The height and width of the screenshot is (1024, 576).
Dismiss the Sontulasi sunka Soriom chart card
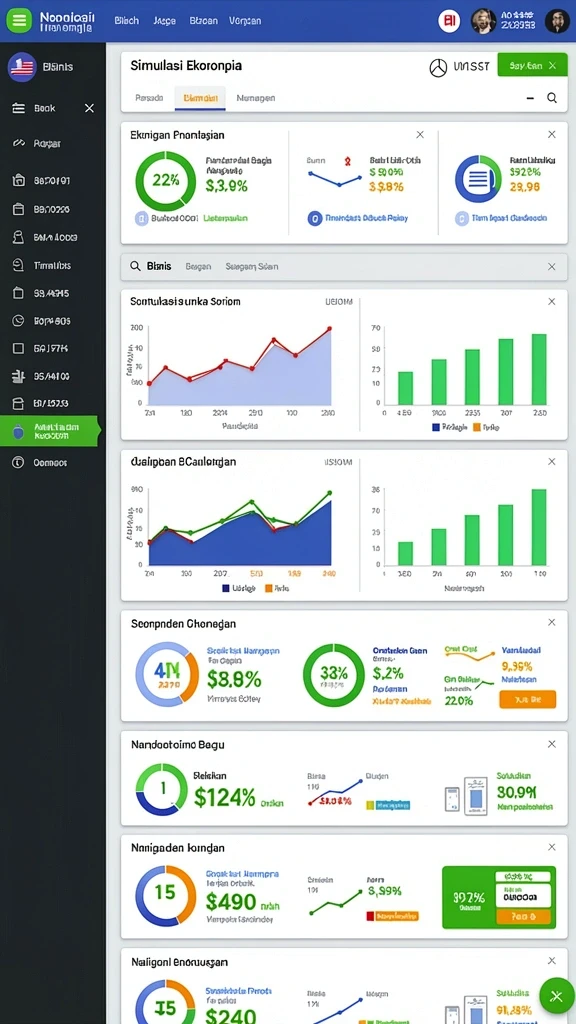552,302
